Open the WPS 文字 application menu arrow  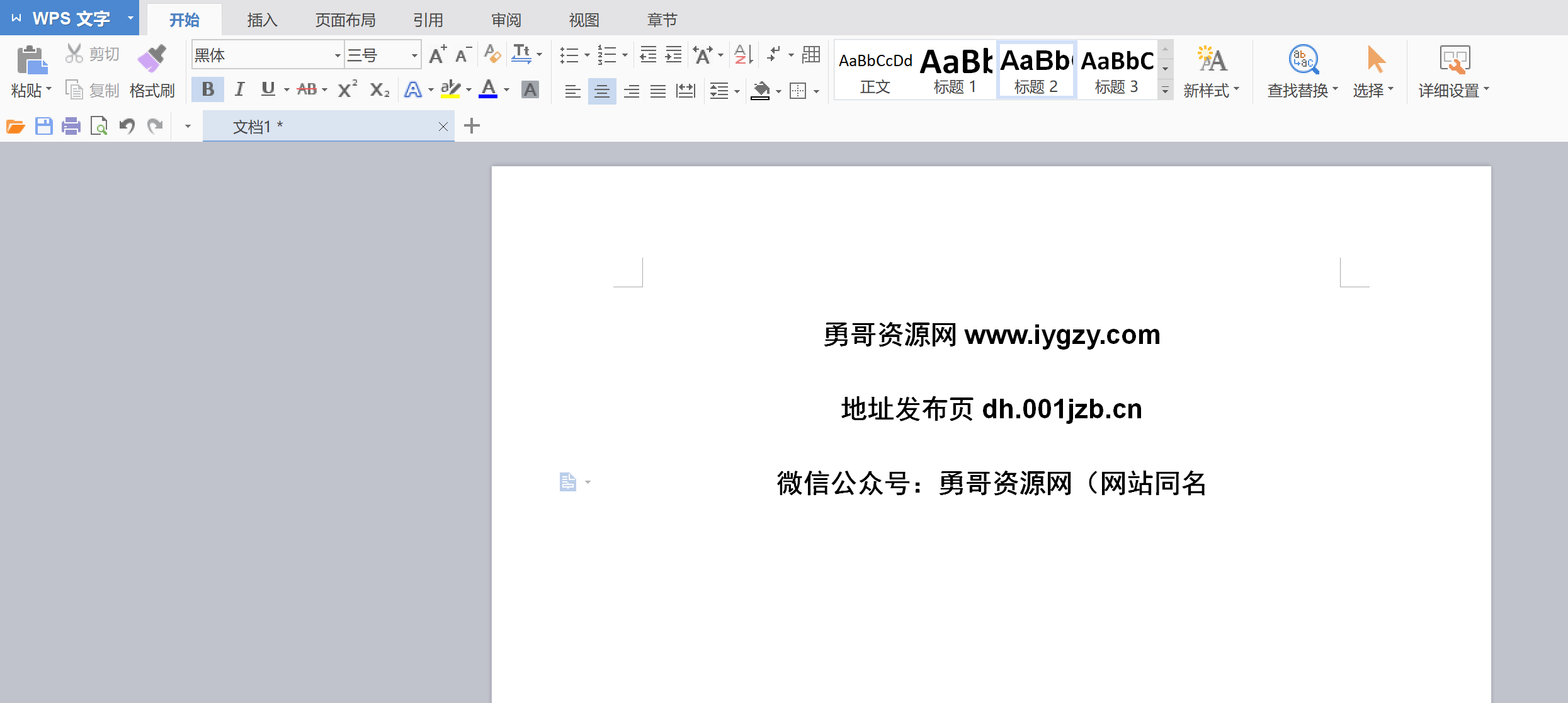tap(130, 18)
